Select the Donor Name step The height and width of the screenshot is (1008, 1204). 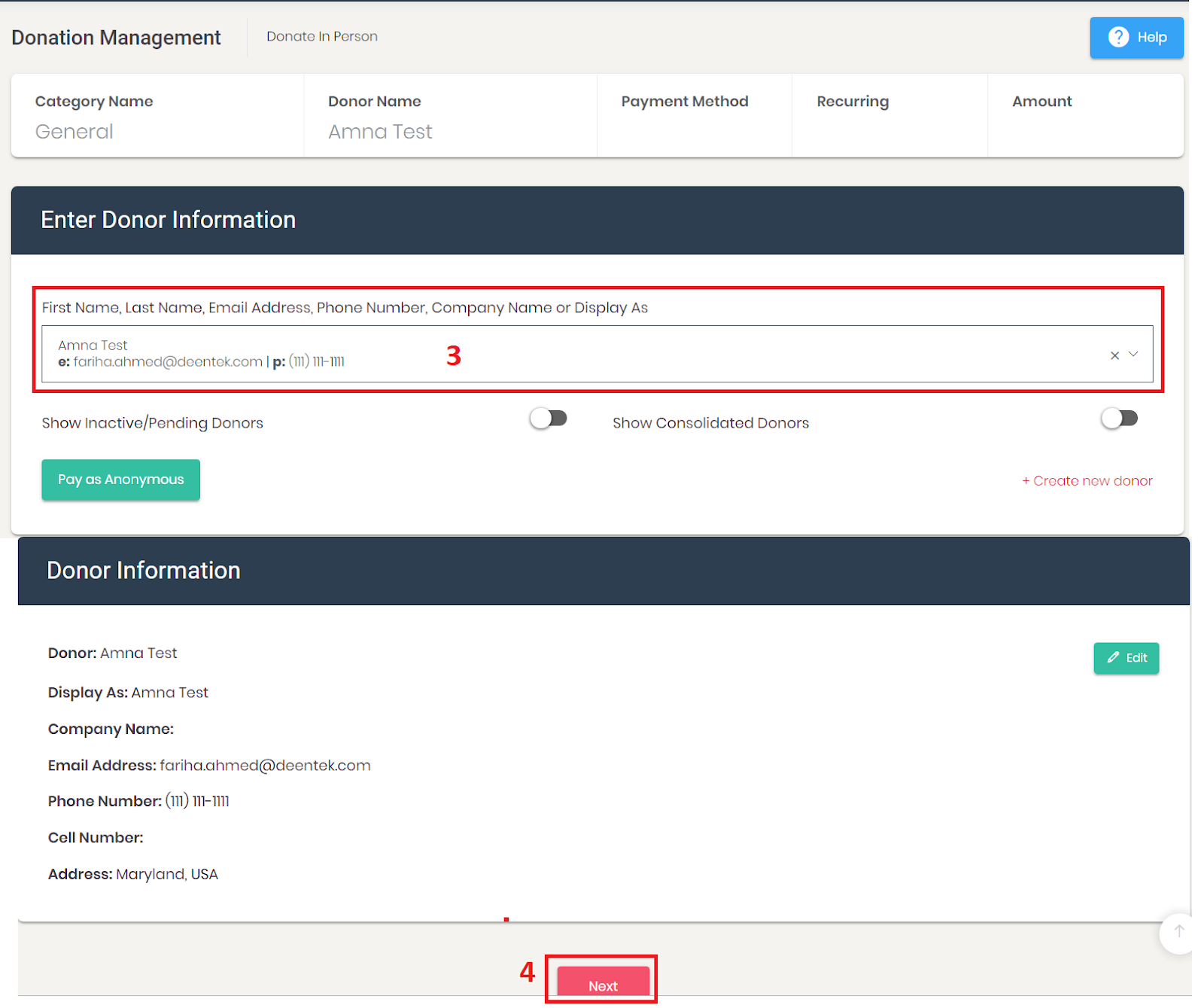451,116
